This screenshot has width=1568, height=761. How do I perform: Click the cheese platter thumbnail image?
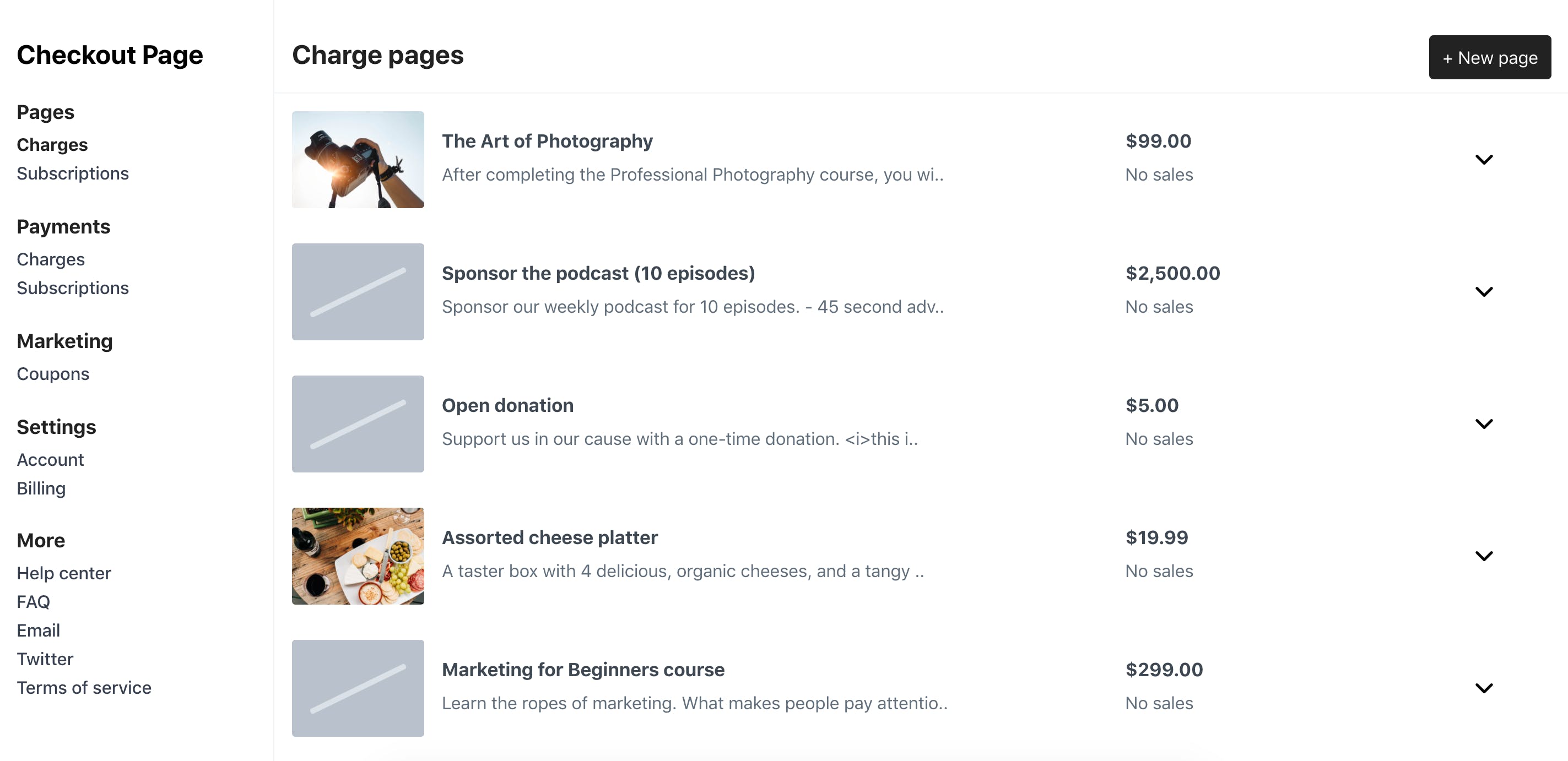tap(358, 556)
